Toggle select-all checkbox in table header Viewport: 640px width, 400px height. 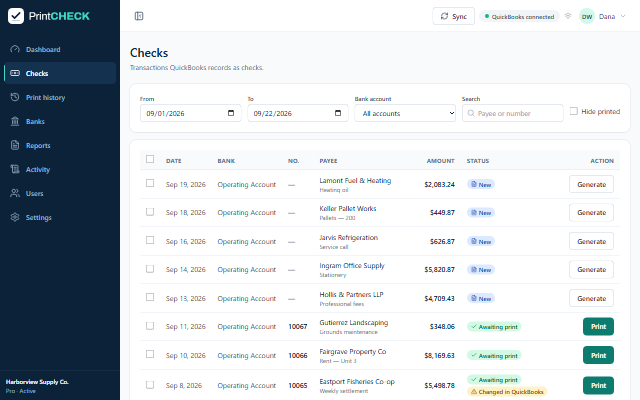pos(150,159)
